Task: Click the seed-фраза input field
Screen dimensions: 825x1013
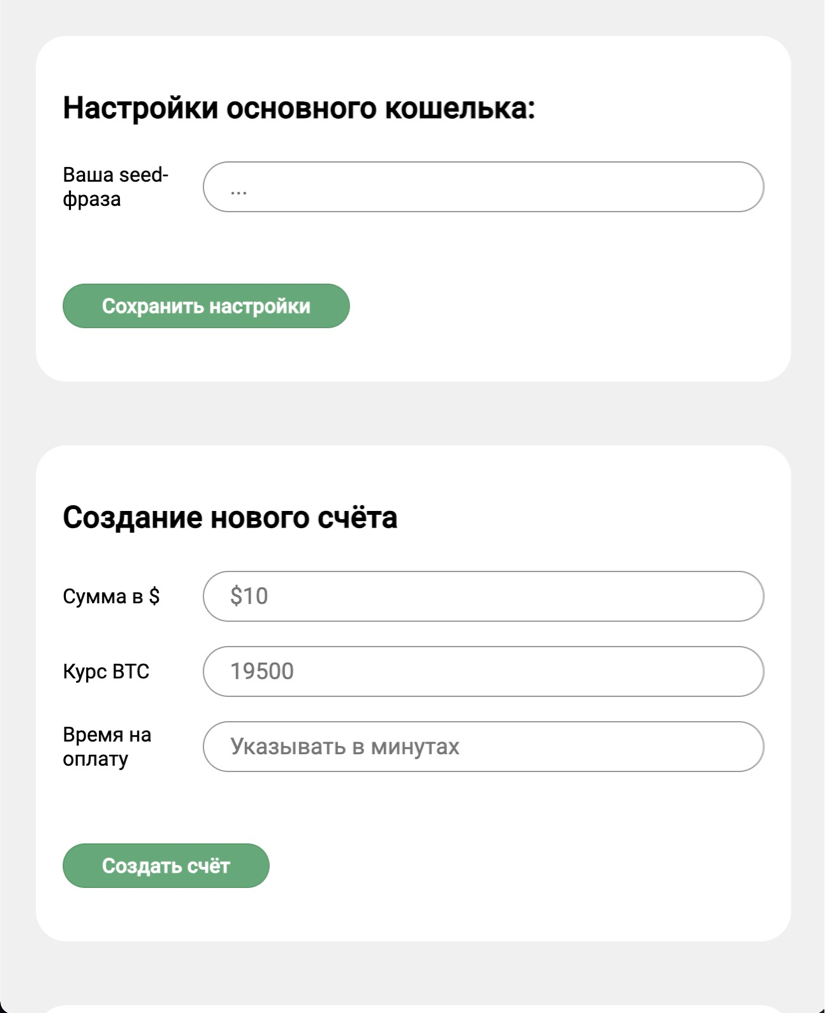Action: (483, 186)
